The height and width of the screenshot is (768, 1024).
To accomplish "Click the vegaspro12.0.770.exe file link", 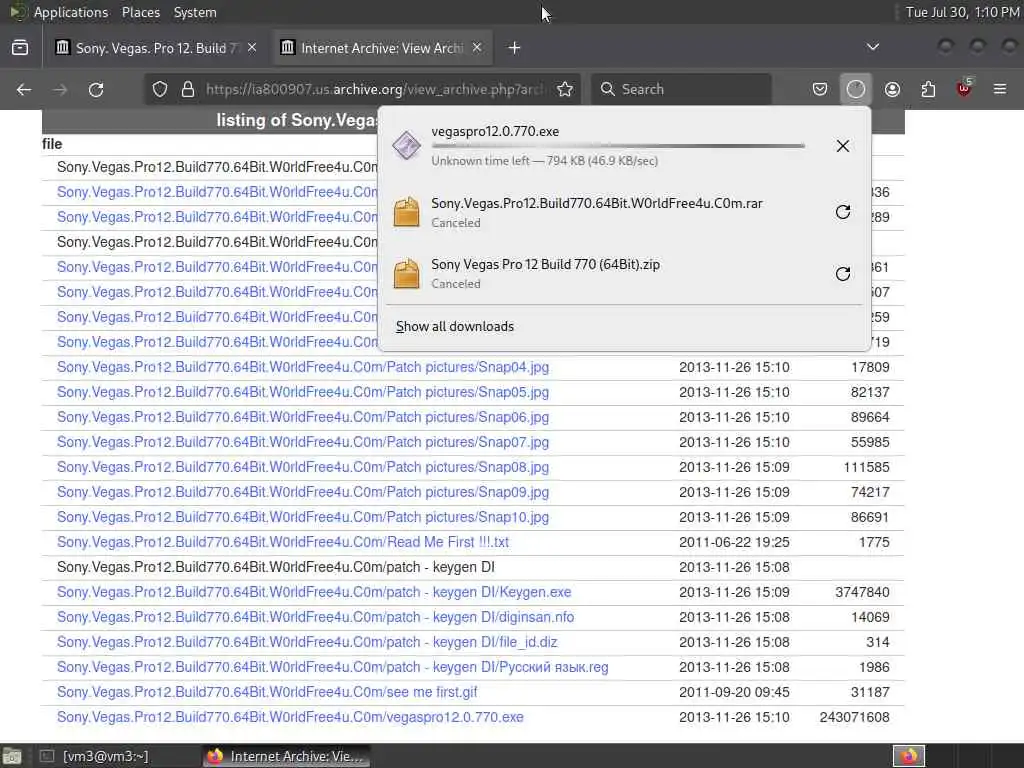I will 290,717.
